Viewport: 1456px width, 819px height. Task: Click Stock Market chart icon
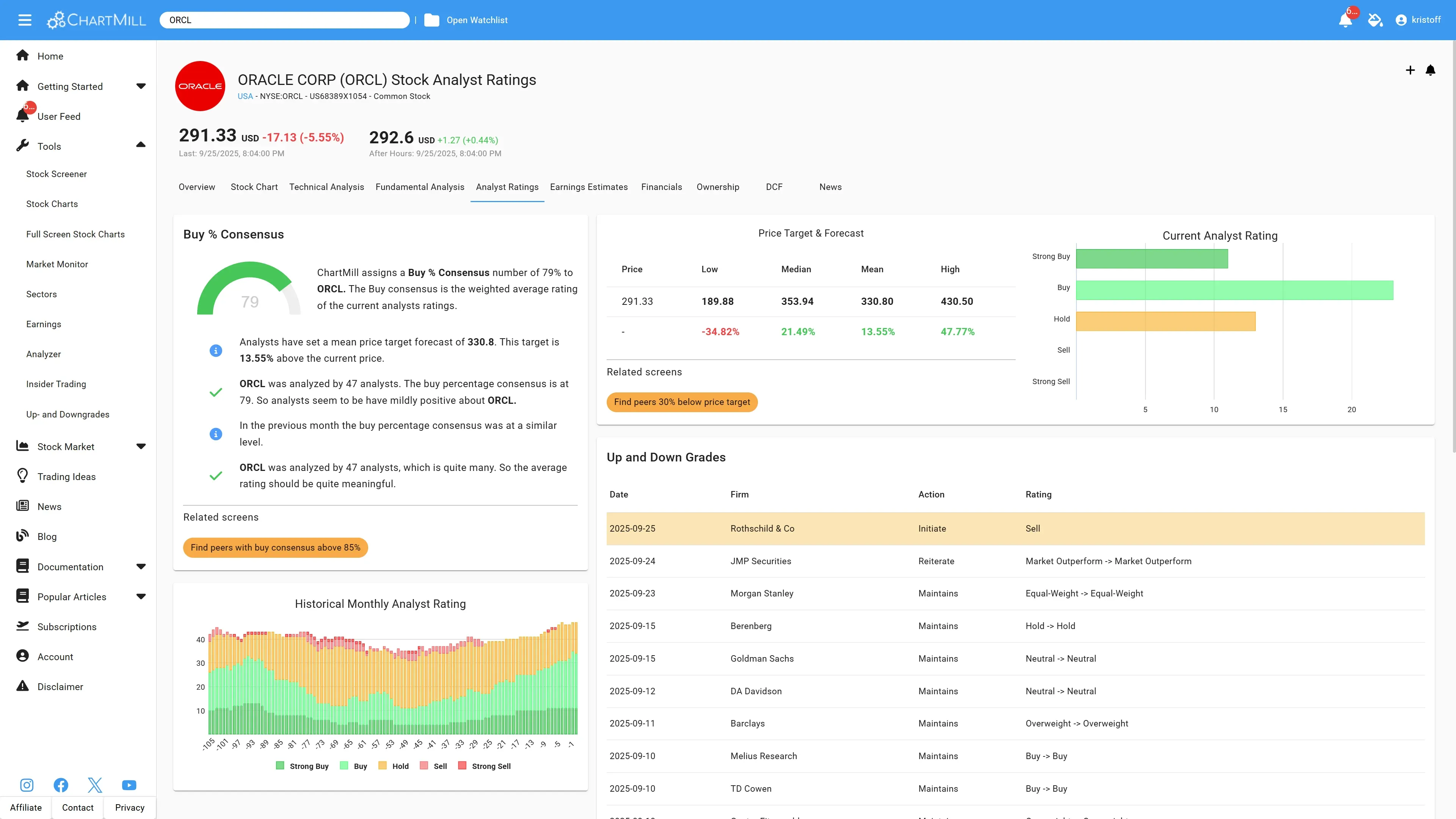[23, 446]
